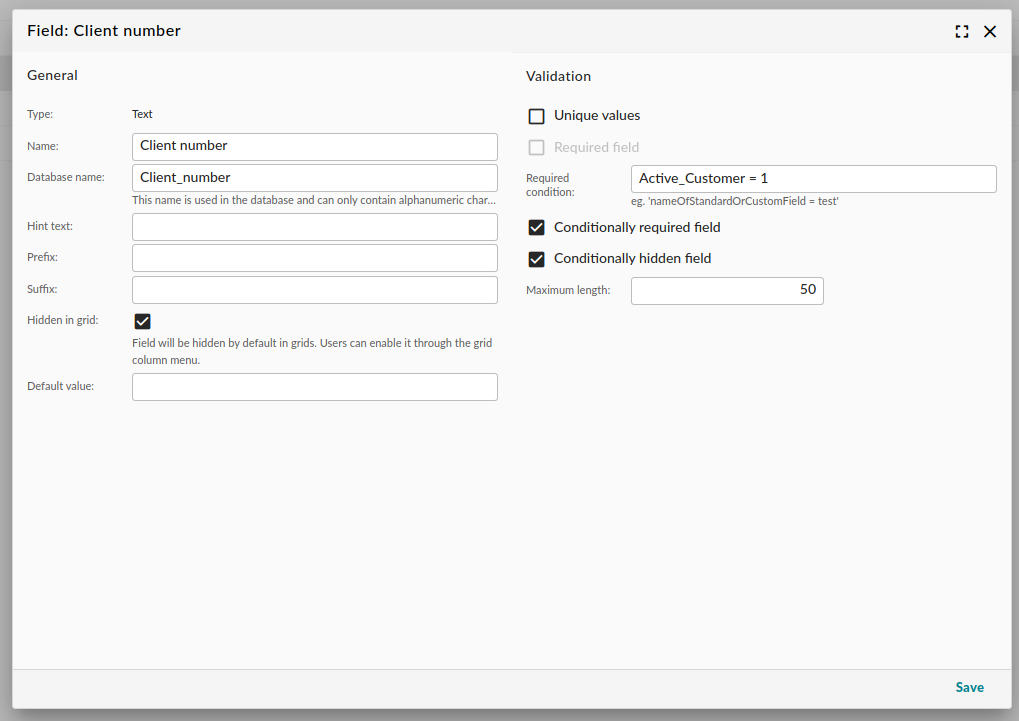
Task: Click into the Prefix field
Action: [x=315, y=258]
